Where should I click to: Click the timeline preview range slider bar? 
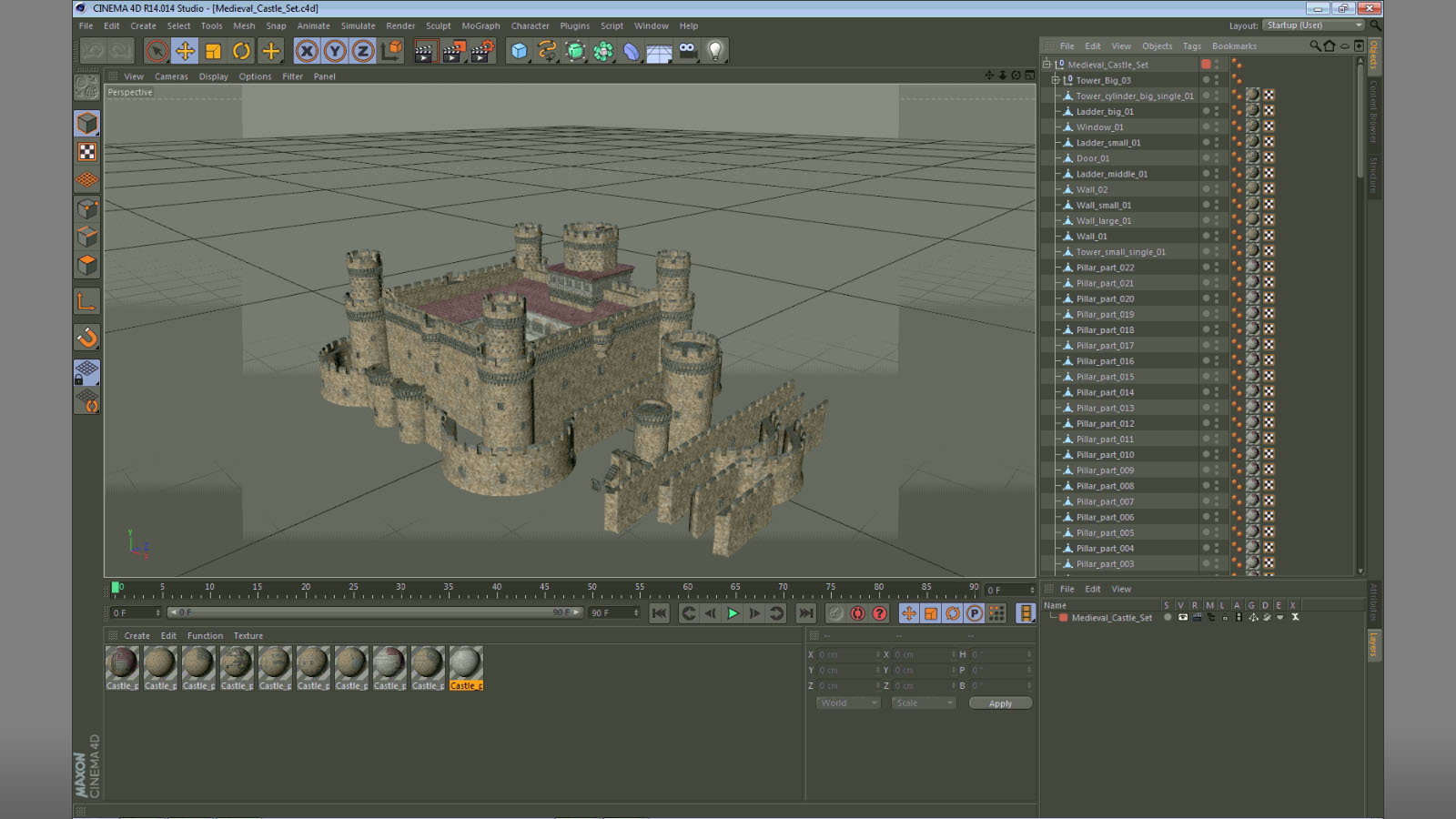[375, 613]
